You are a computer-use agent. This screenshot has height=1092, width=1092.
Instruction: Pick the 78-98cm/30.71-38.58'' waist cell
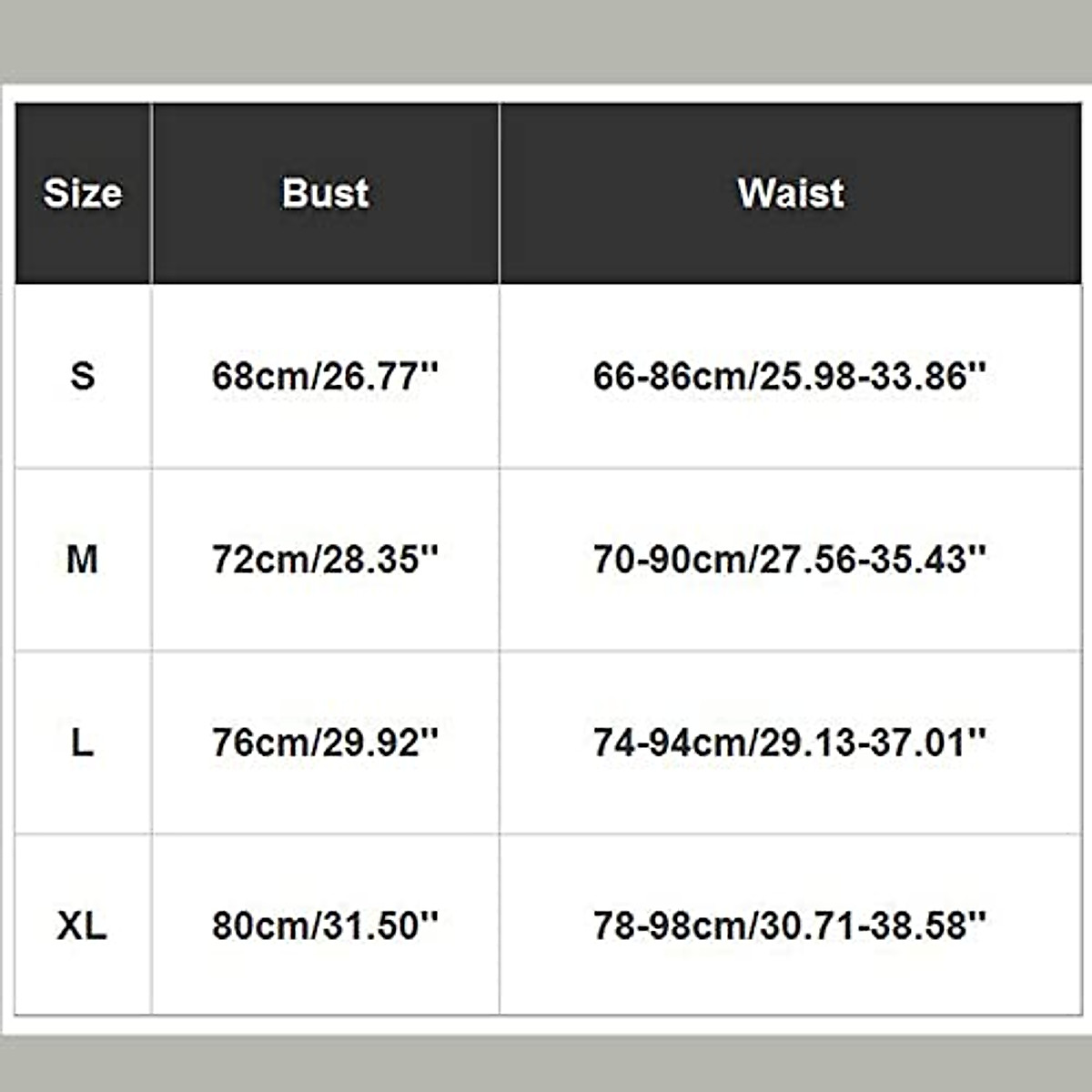(790, 925)
